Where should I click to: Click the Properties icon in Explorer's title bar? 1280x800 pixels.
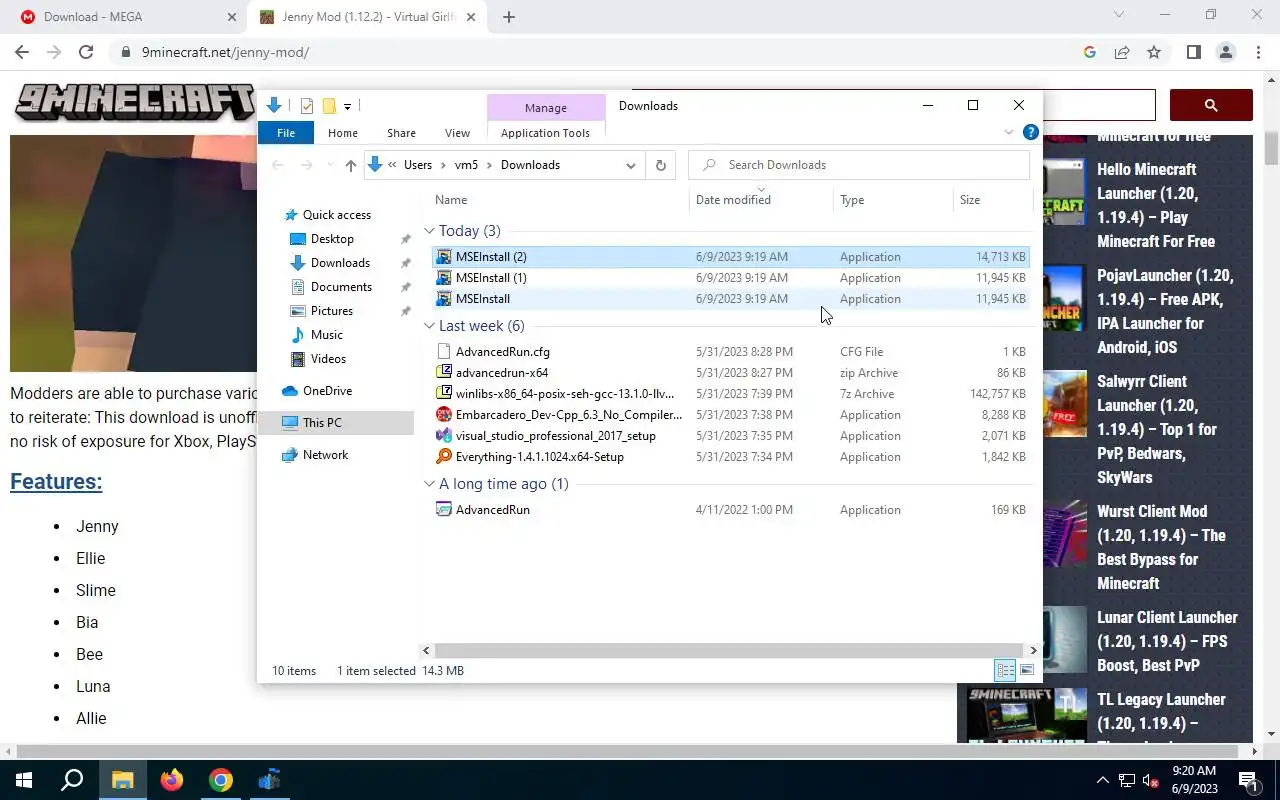coord(306,106)
